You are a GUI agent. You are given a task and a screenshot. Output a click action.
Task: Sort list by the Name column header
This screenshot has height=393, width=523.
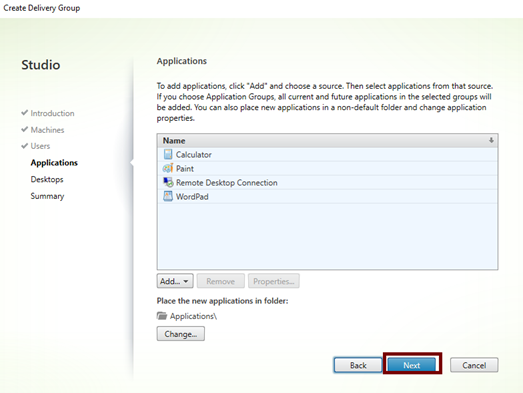click(x=174, y=140)
